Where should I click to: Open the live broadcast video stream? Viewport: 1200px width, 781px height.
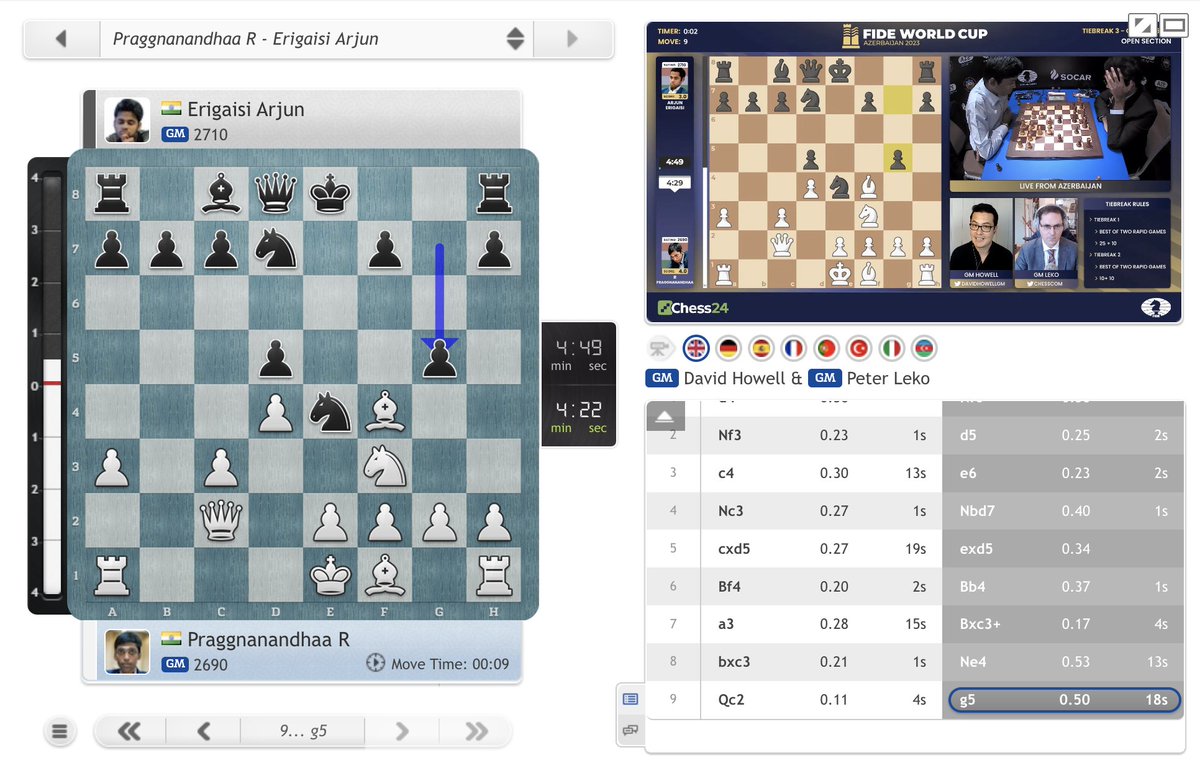[914, 173]
